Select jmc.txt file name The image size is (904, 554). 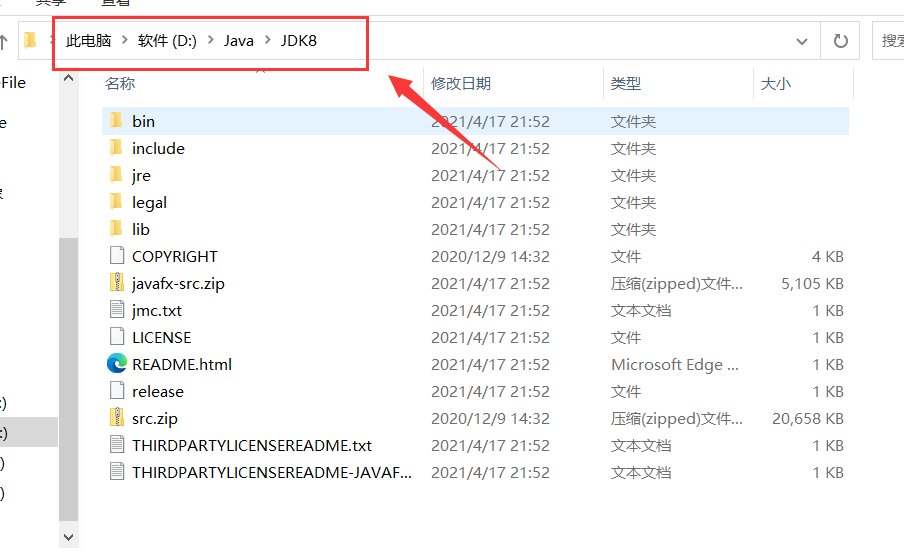pyautogui.click(x=157, y=311)
